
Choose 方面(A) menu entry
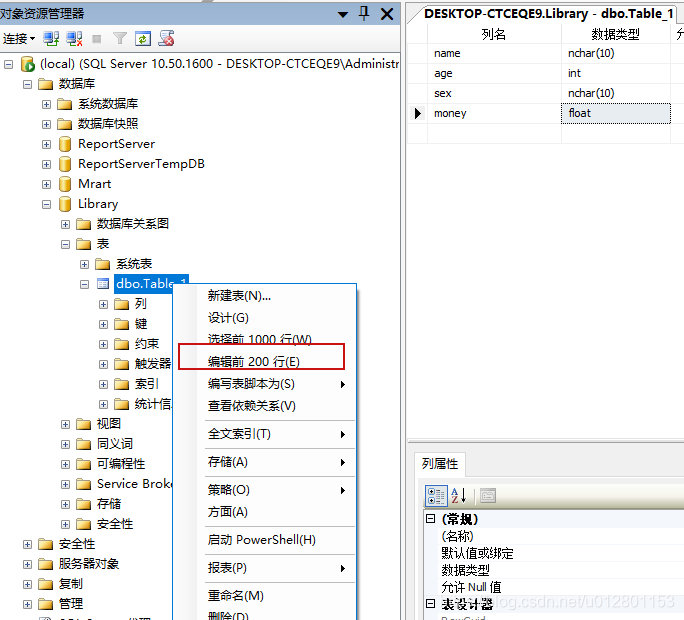click(x=265, y=512)
